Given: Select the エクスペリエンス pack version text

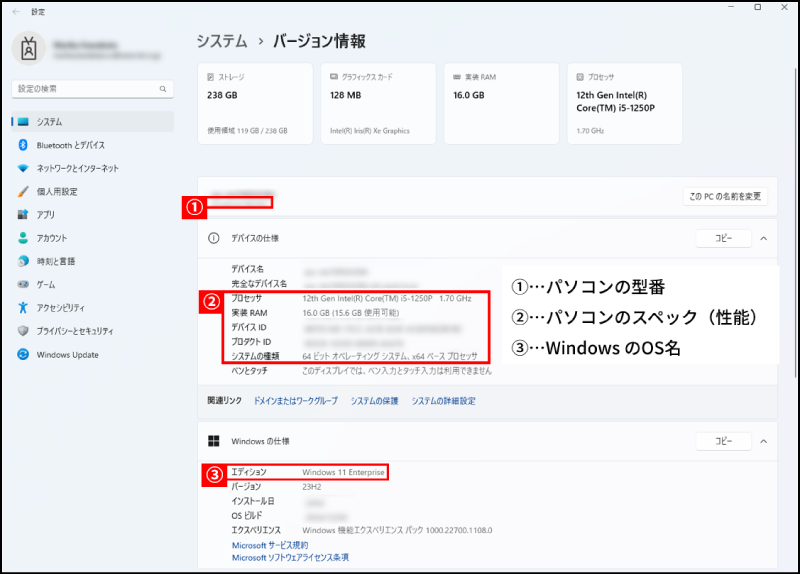Looking at the screenshot, I should pos(397,530).
